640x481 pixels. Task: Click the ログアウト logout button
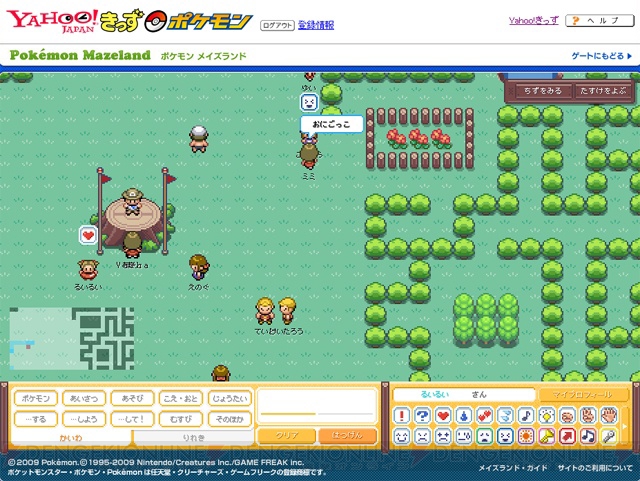click(x=277, y=25)
